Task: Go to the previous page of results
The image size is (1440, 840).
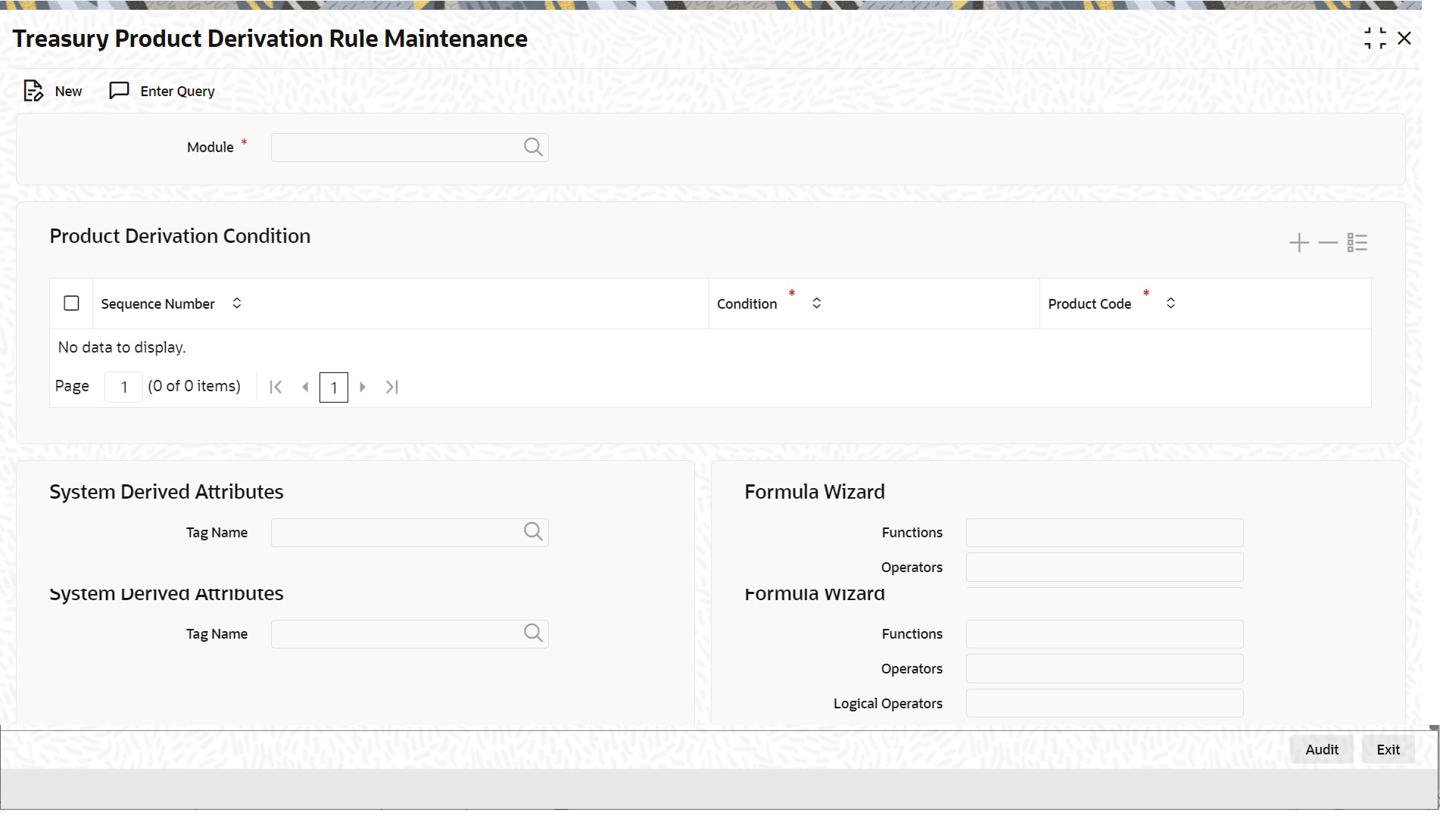Action: [305, 387]
